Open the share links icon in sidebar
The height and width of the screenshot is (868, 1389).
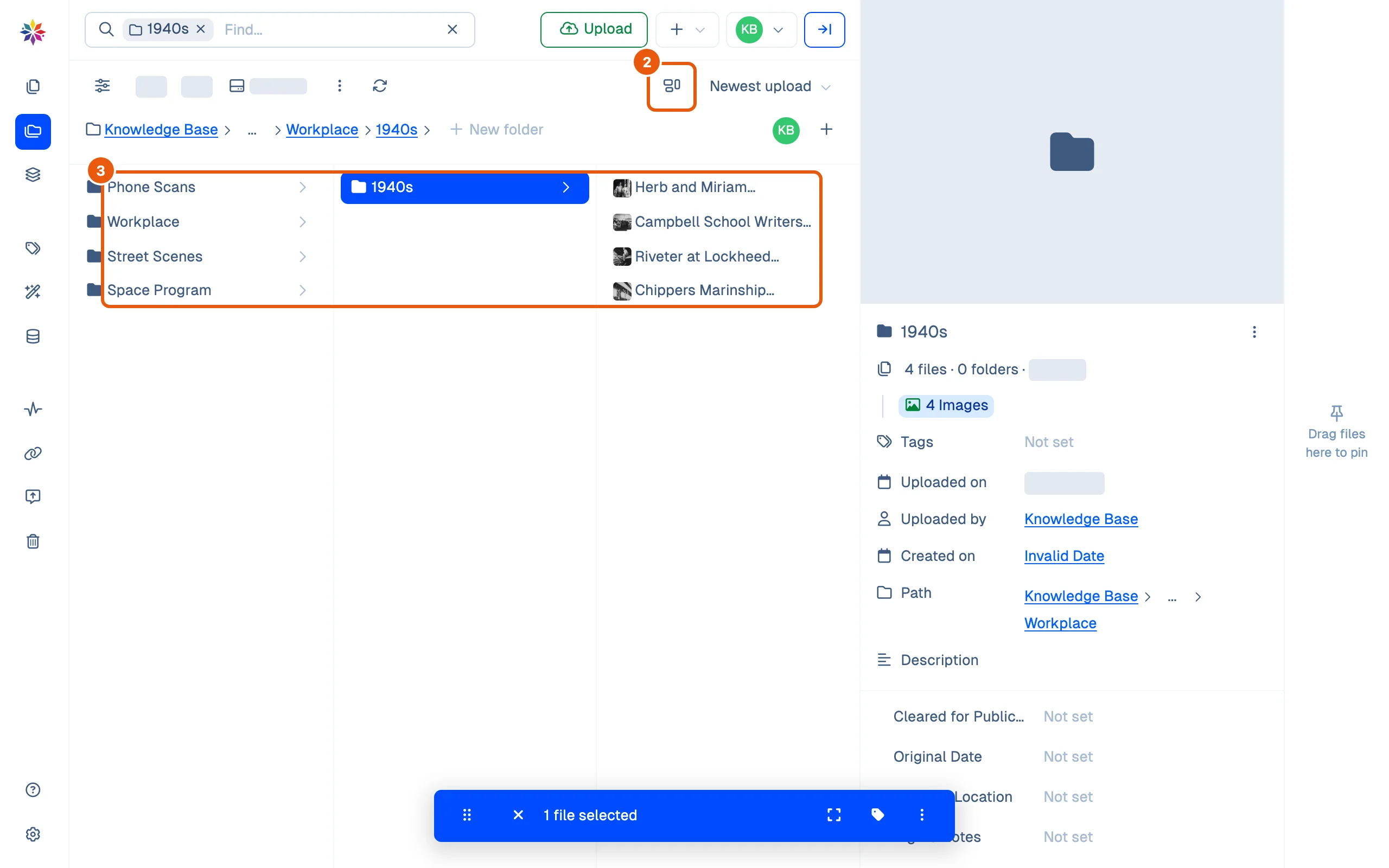(x=33, y=454)
